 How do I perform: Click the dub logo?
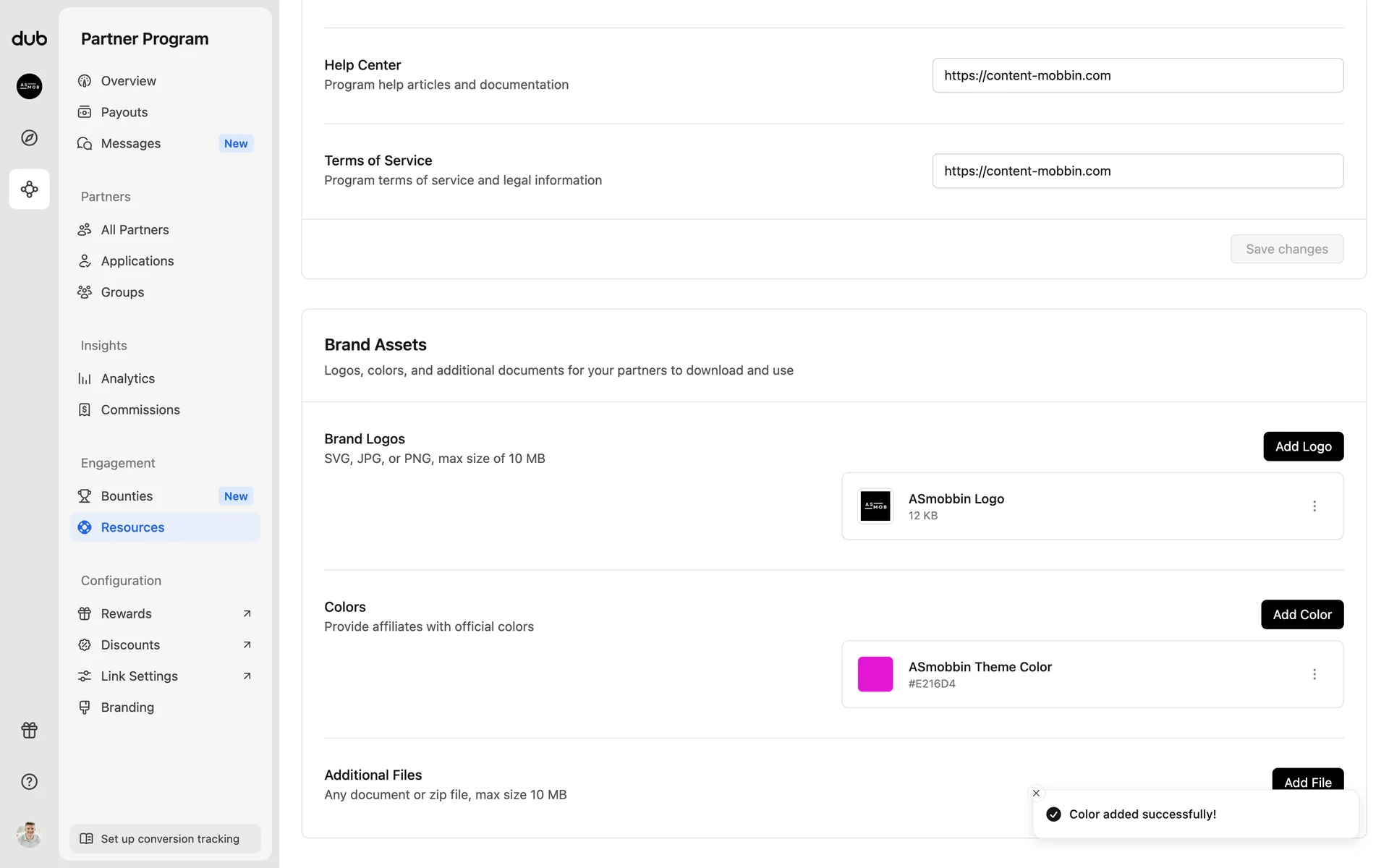pyautogui.click(x=29, y=39)
